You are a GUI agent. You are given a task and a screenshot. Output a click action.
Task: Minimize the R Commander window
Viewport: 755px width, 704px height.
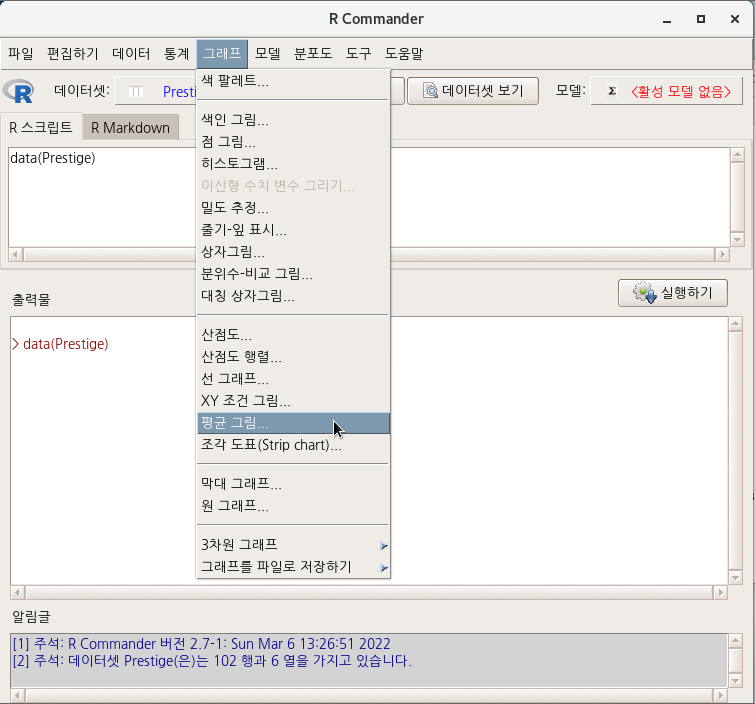[x=667, y=20]
